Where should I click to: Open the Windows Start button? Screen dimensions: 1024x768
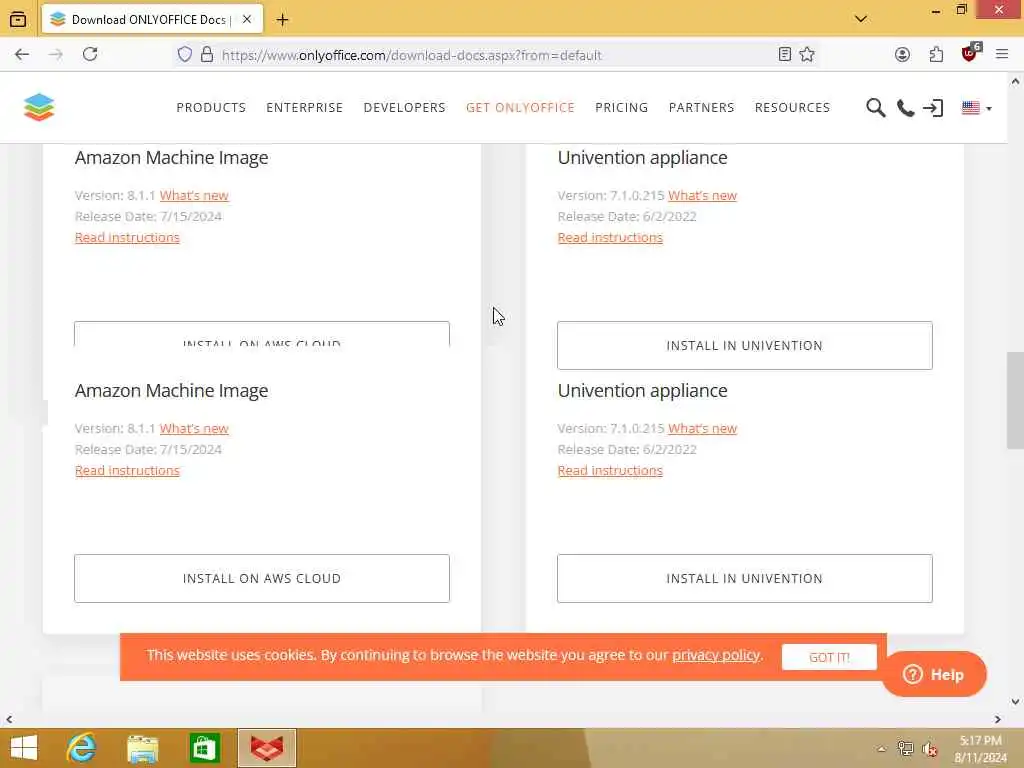click(24, 748)
